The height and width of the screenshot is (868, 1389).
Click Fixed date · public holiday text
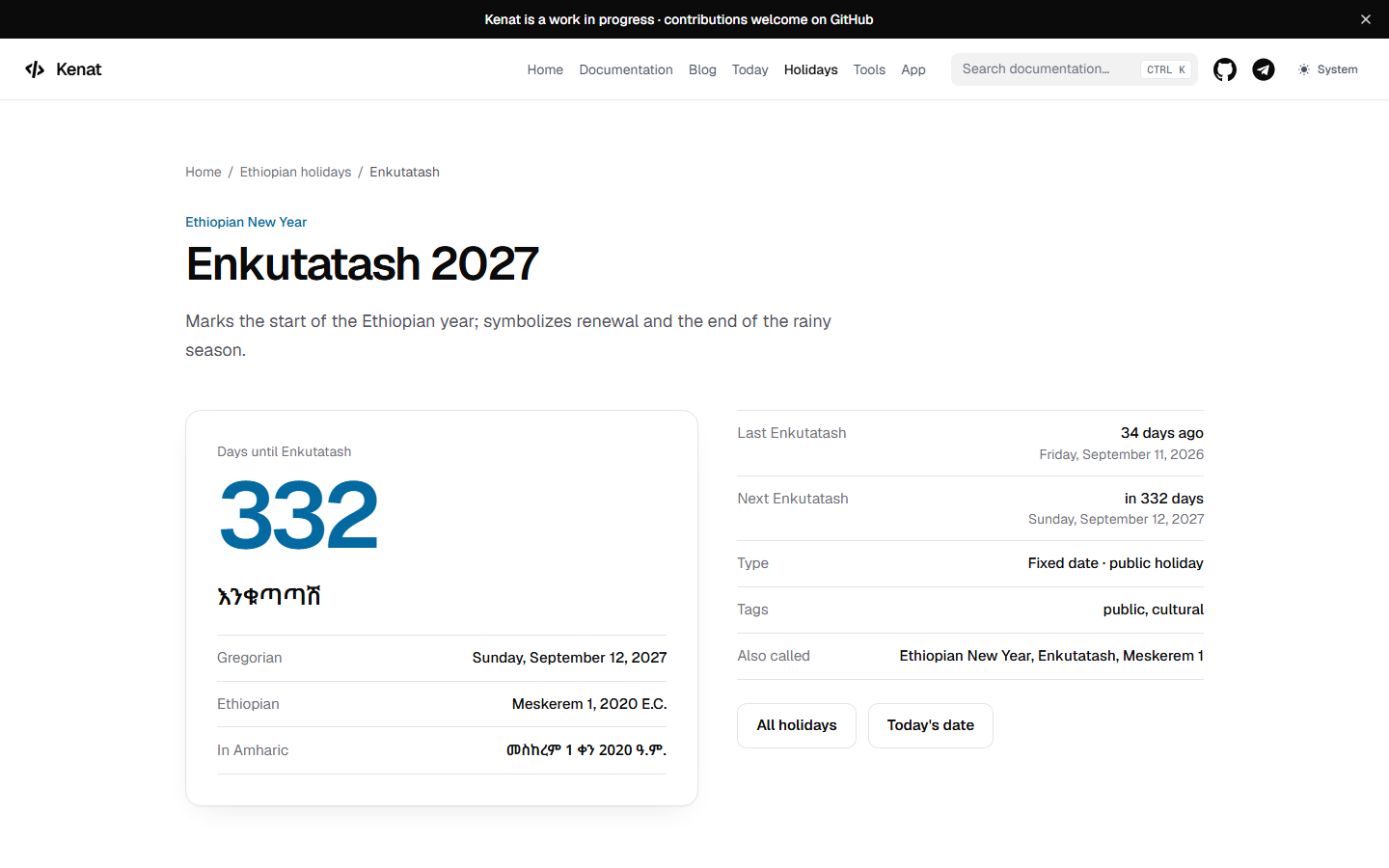[x=1116, y=563]
